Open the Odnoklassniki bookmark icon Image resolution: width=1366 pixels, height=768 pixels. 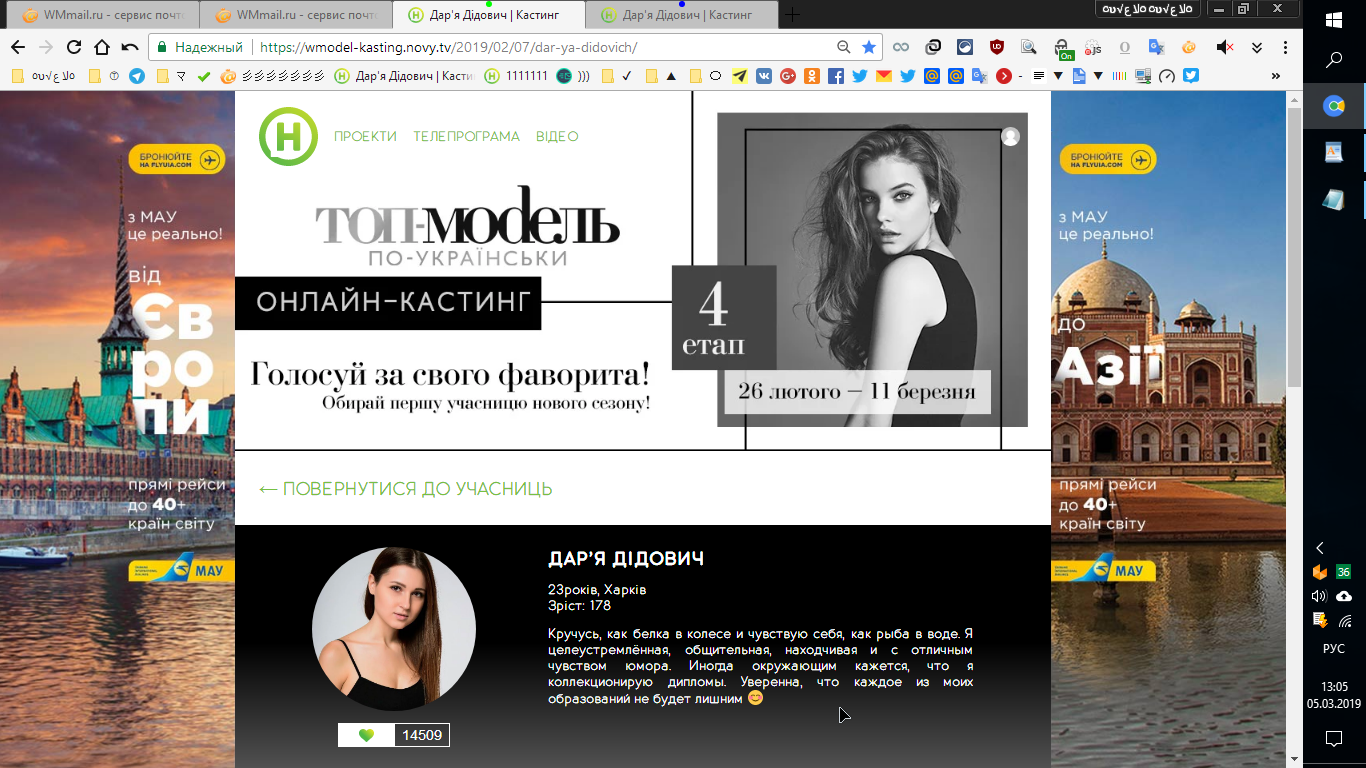click(x=812, y=75)
